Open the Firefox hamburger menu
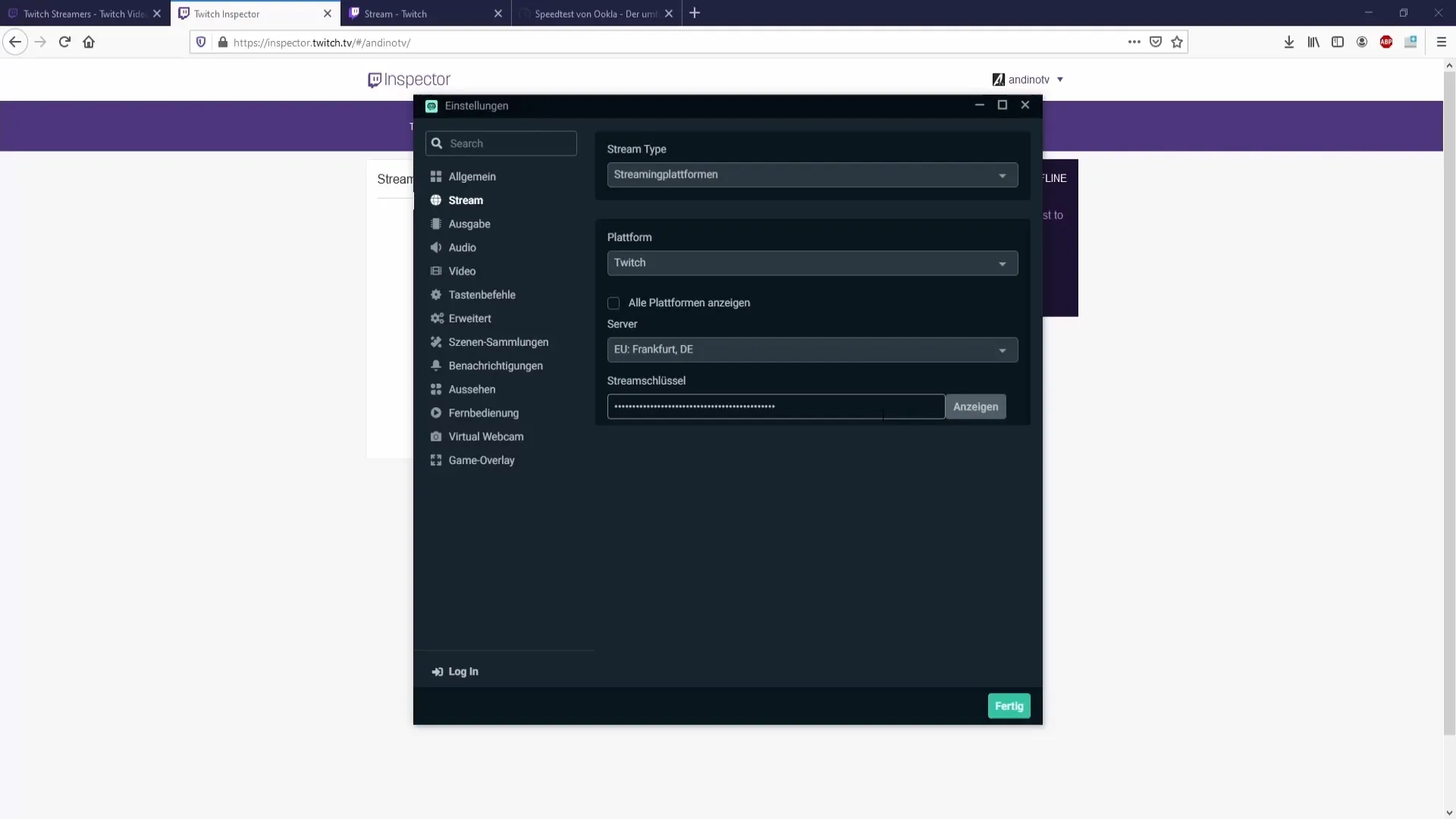The height and width of the screenshot is (819, 1456). pos(1442,42)
